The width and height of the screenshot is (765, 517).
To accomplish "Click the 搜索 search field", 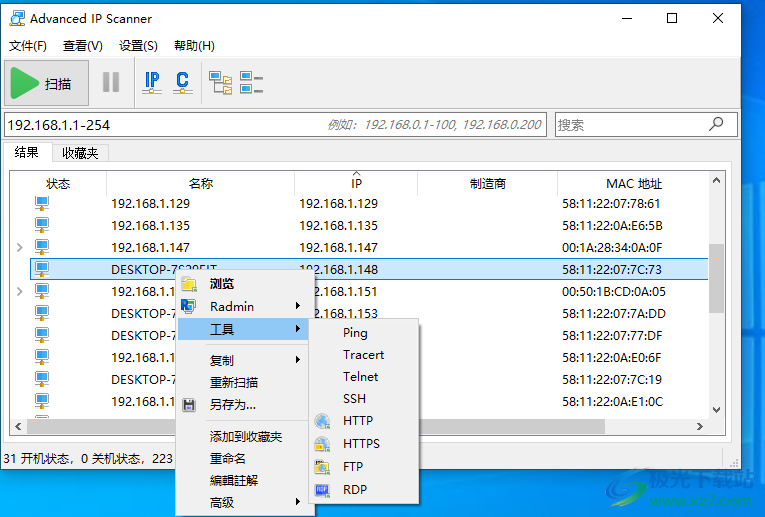I will 646,125.
